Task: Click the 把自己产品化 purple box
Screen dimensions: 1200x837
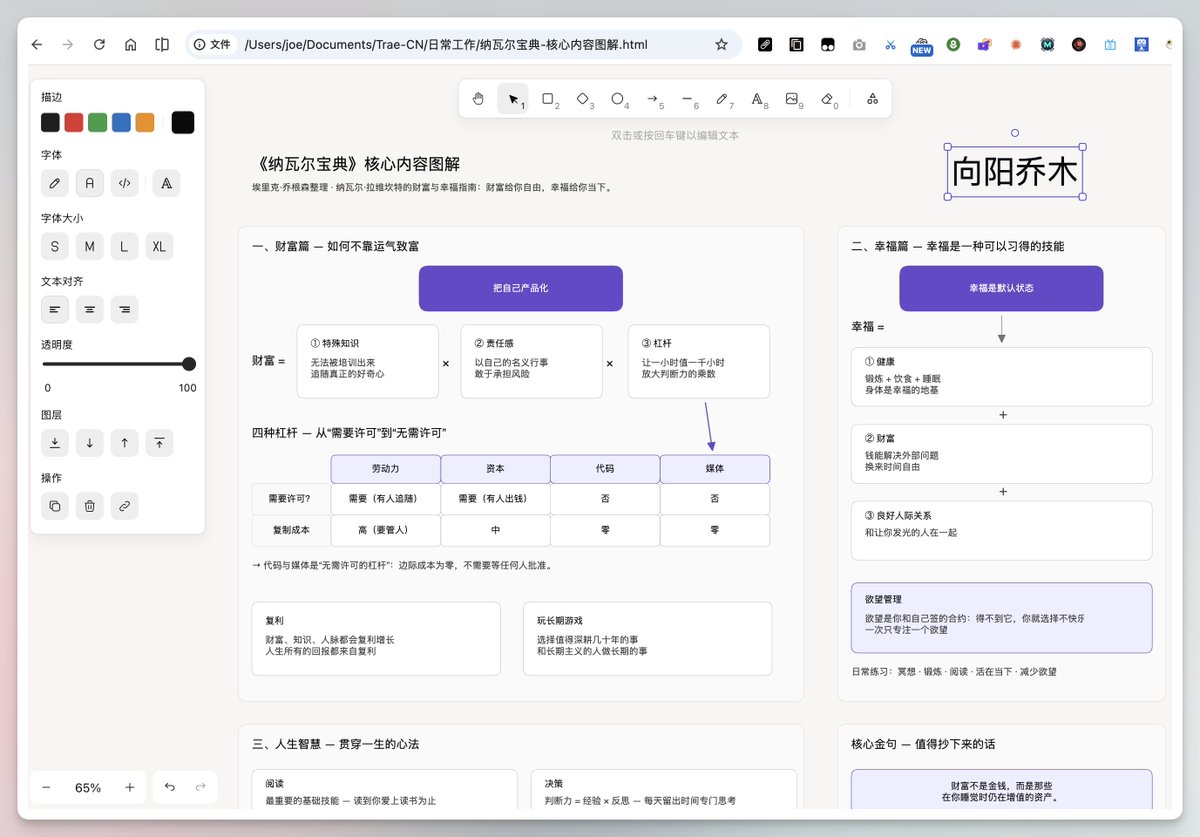Action: tap(521, 288)
